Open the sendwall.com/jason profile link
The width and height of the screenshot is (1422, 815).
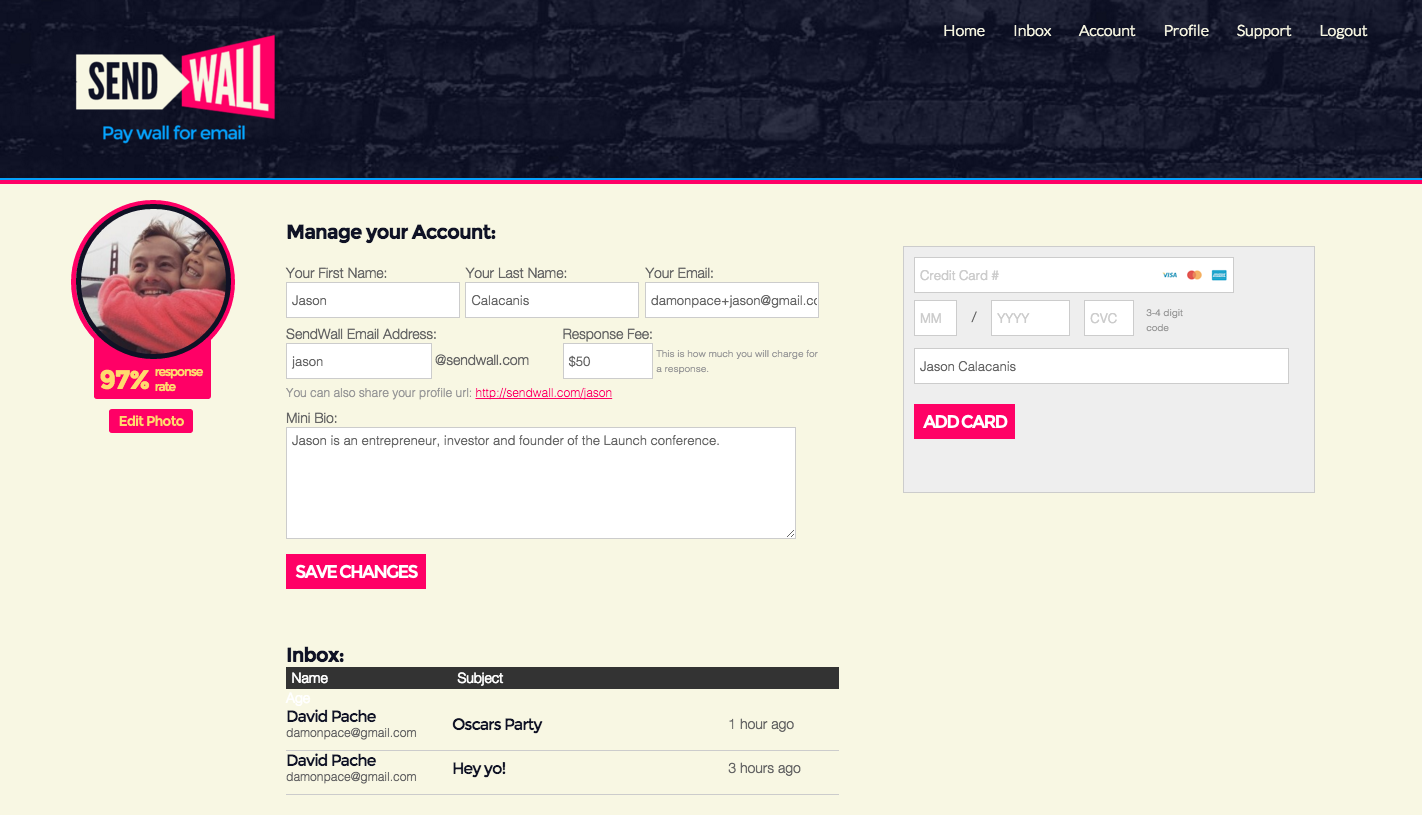(543, 393)
